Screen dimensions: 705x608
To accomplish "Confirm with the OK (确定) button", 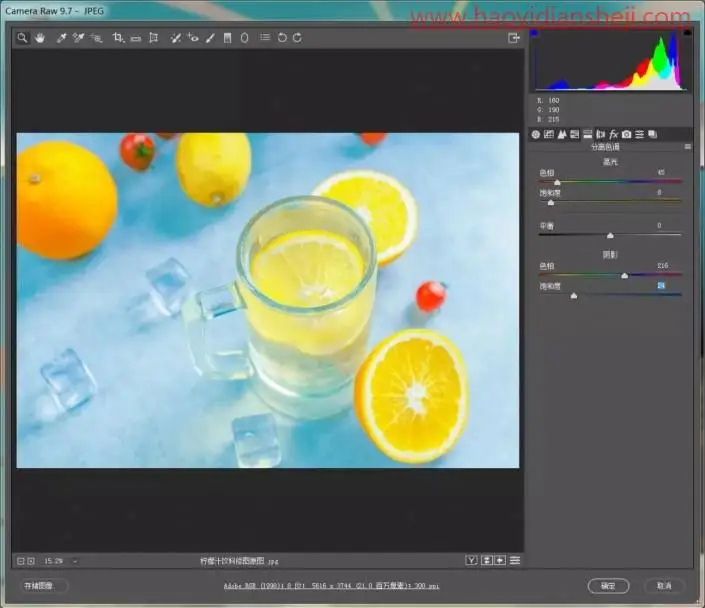I will coord(608,586).
